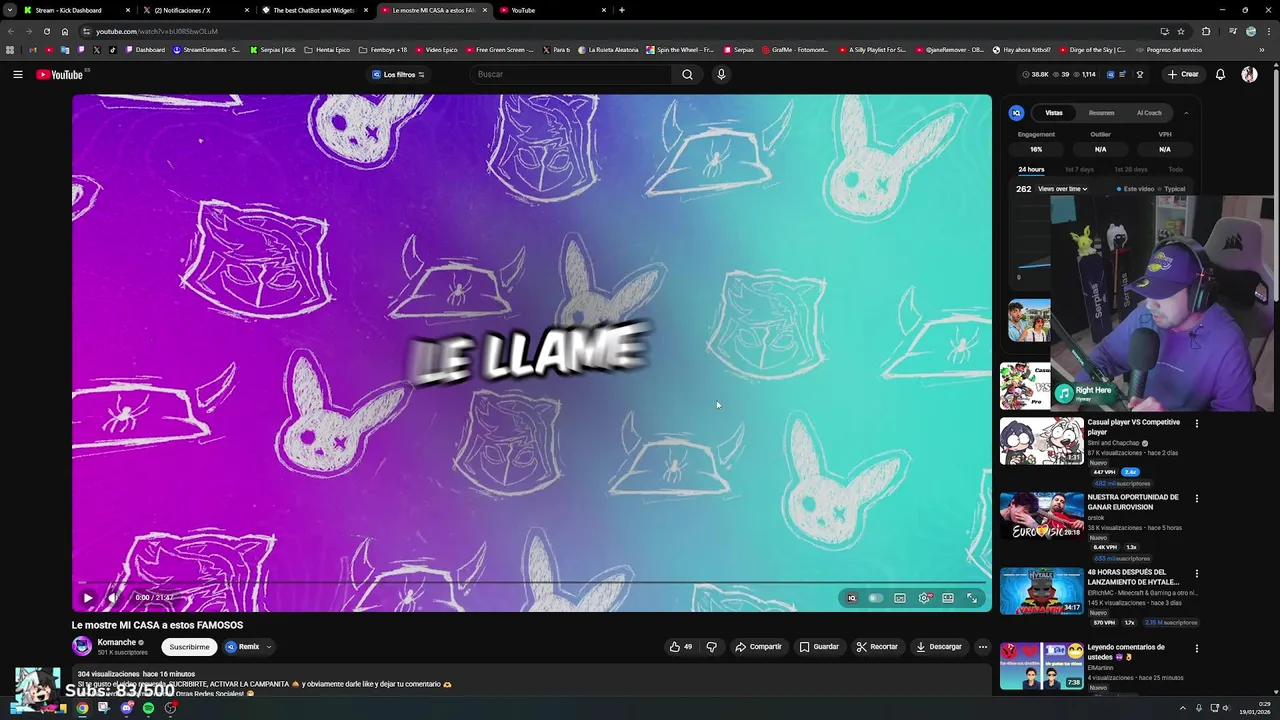Toggle the autoplay switch in player
The width and height of the screenshot is (1280, 720).
coord(876,598)
